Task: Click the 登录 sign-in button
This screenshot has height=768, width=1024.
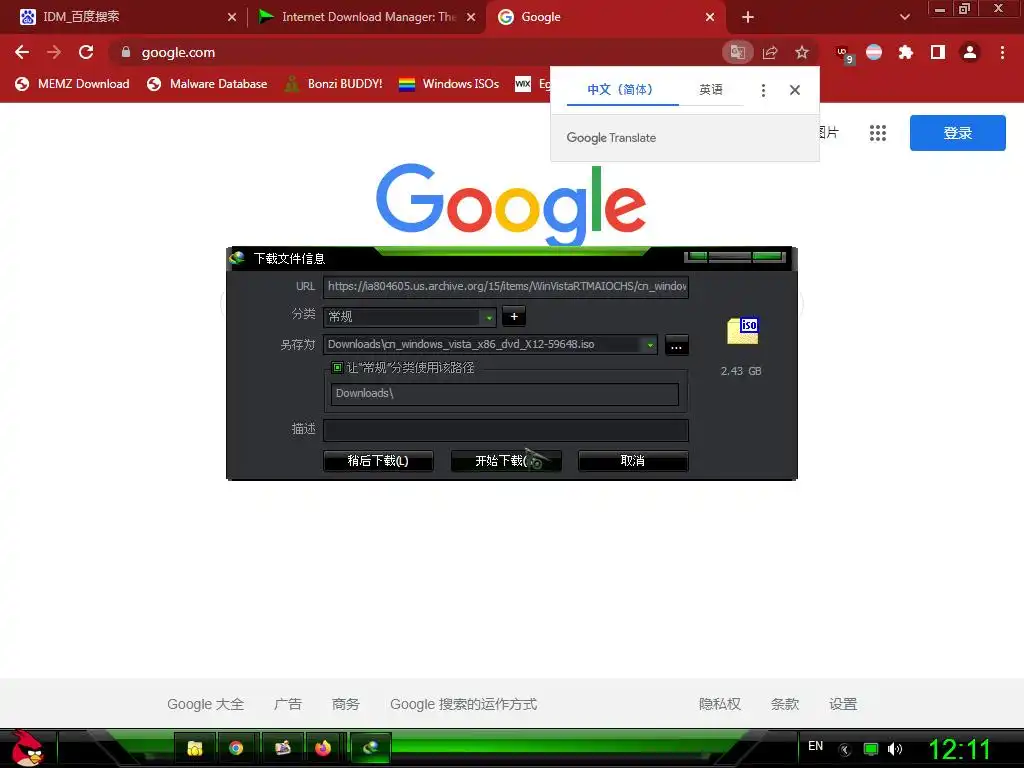Action: click(957, 133)
